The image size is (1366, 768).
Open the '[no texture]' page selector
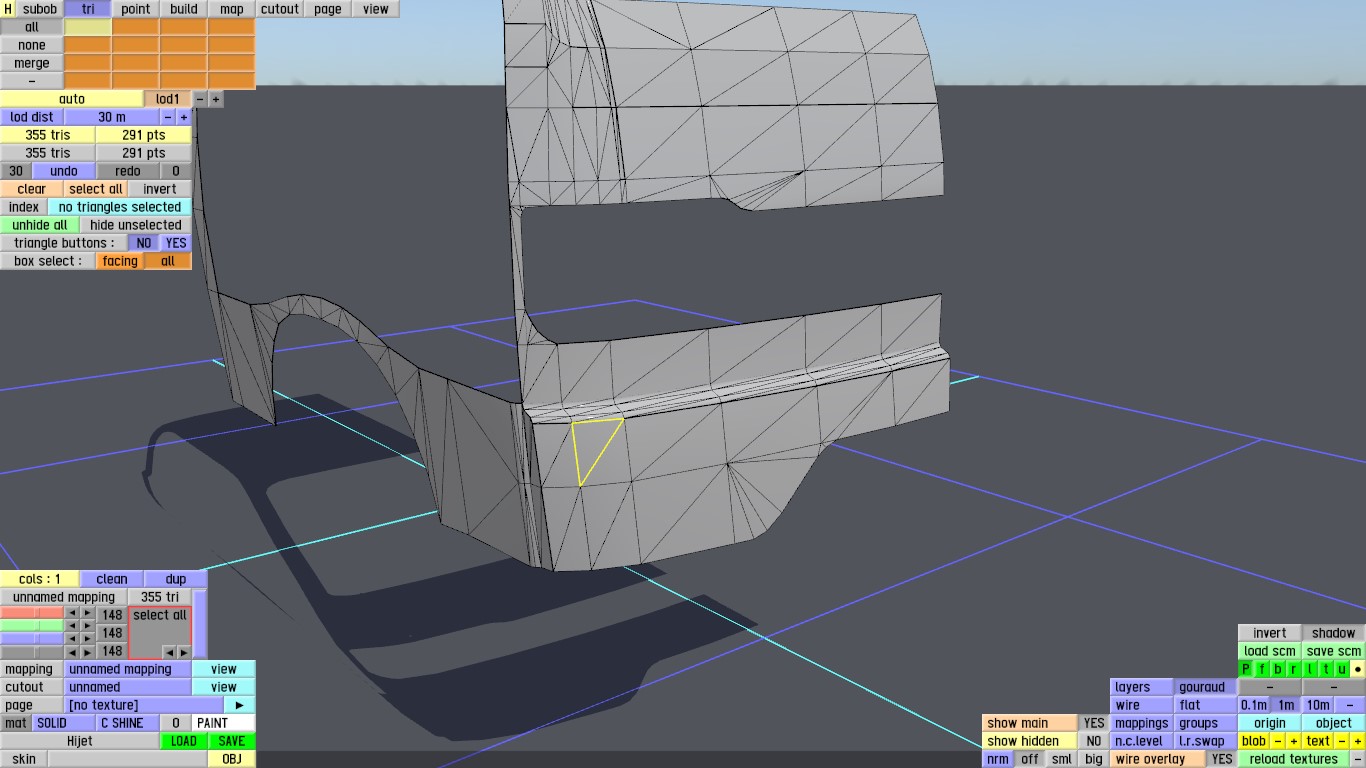point(144,705)
